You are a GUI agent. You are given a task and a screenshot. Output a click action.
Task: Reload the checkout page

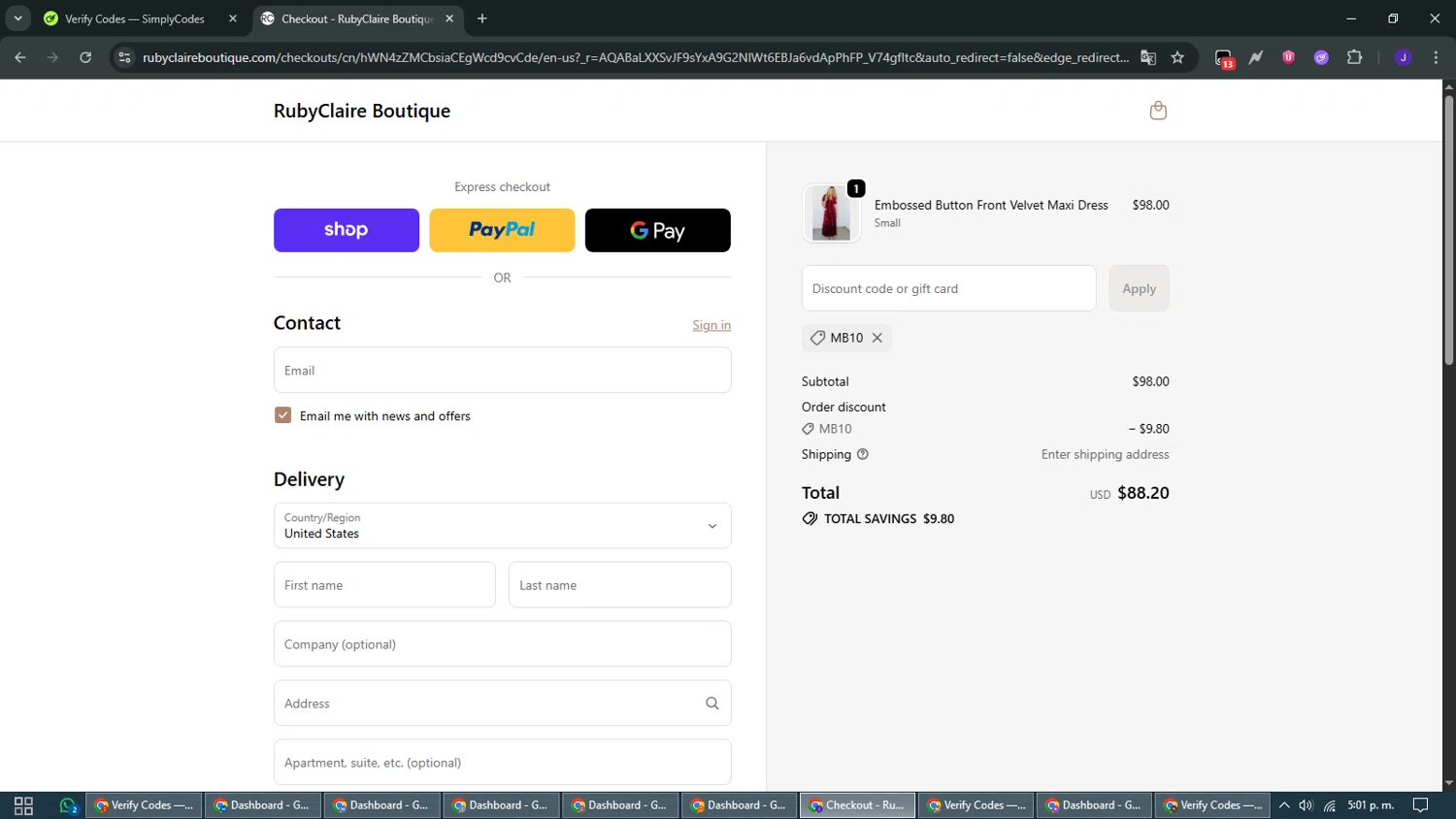pyautogui.click(x=85, y=57)
